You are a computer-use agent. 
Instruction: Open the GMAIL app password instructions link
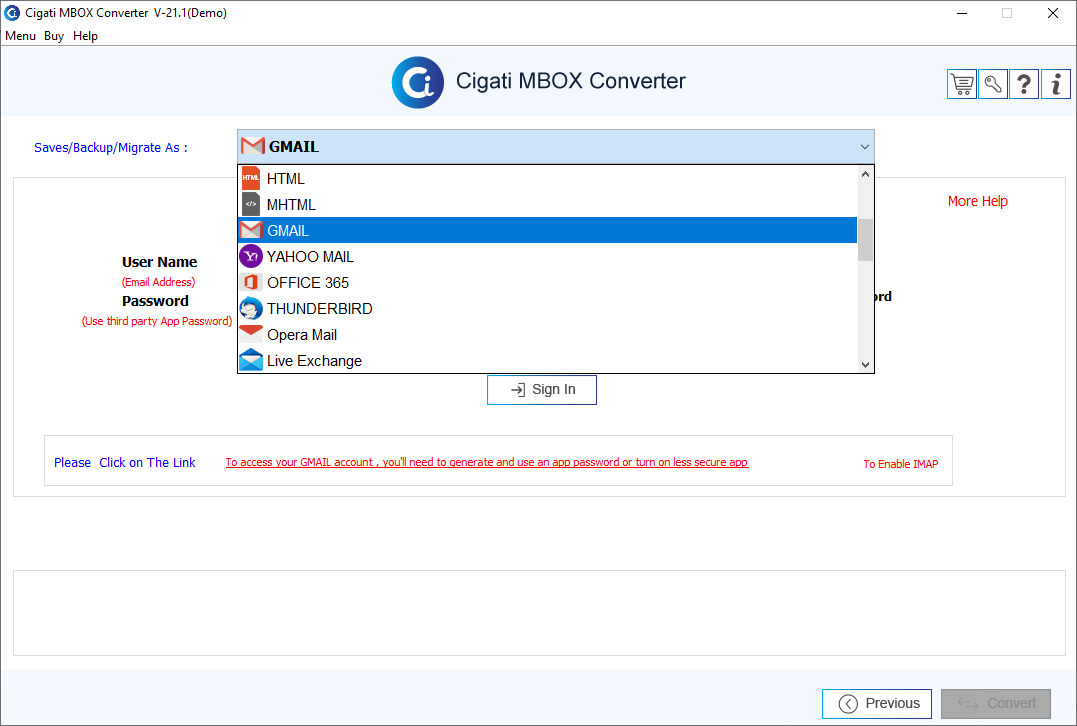487,462
